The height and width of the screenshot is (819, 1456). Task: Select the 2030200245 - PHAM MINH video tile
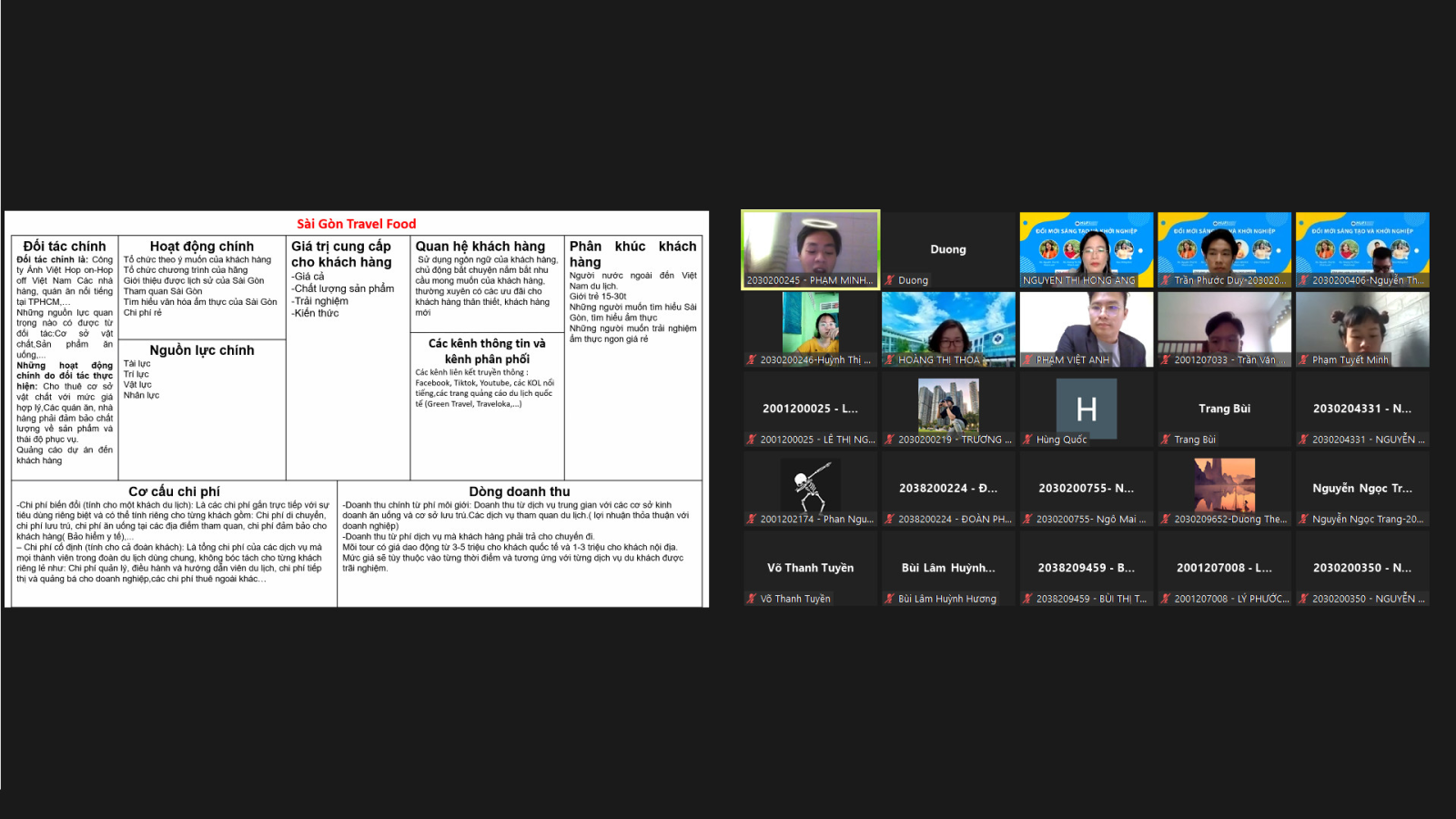coord(811,249)
